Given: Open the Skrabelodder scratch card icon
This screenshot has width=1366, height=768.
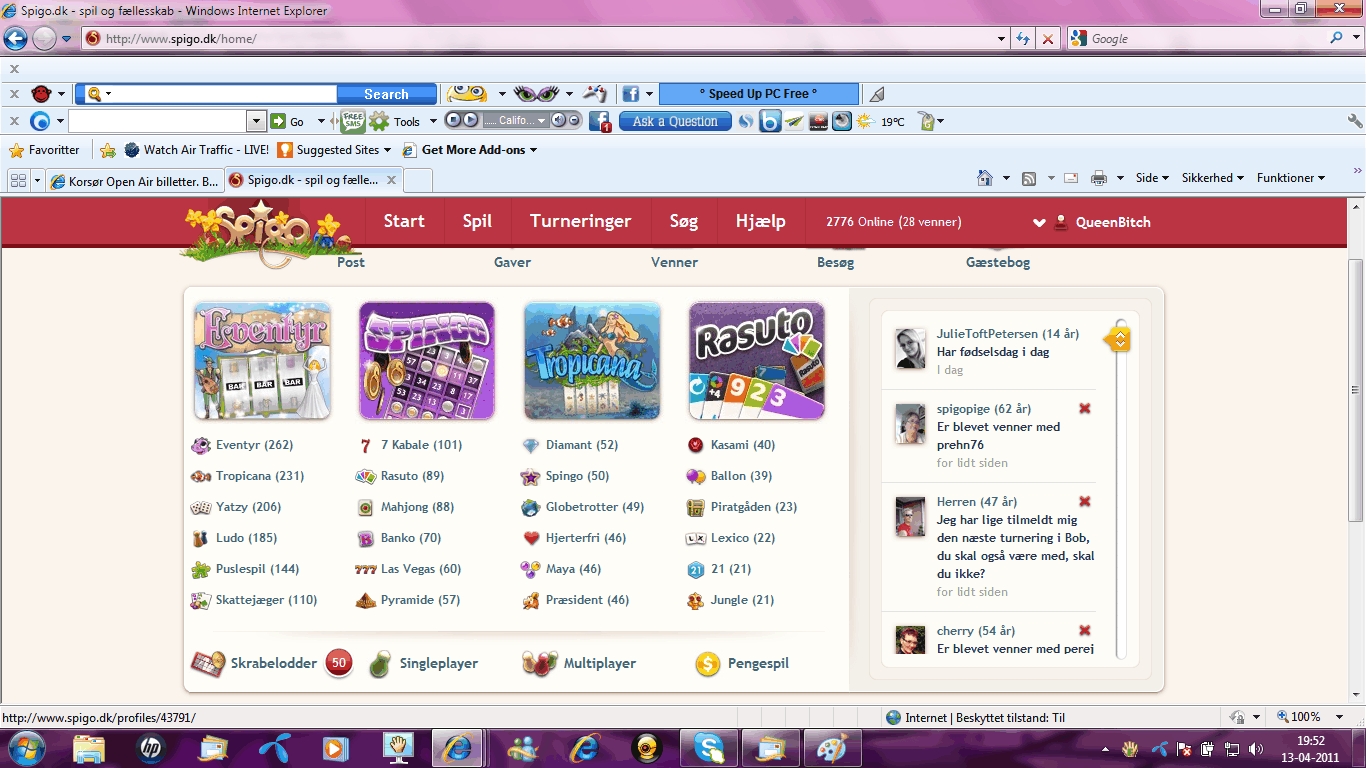Looking at the screenshot, I should pyautogui.click(x=208, y=664).
